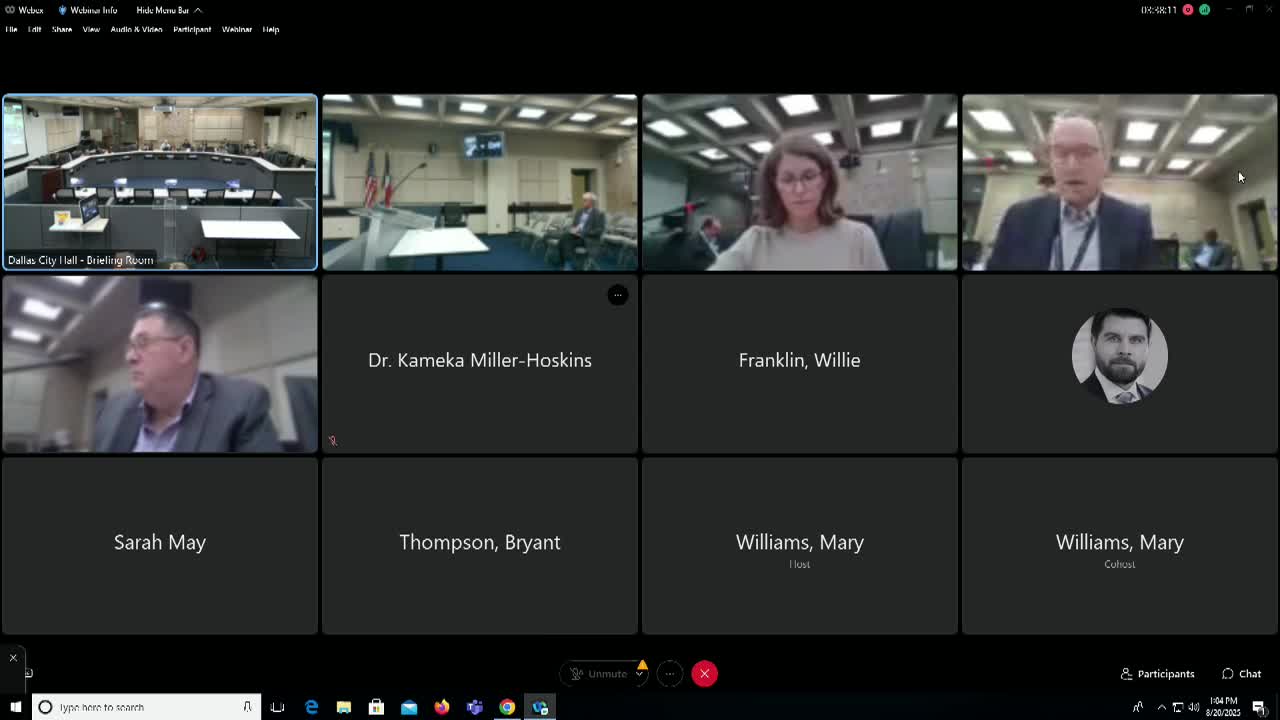
Task: Toggle the Unmute microphone button
Action: (x=599, y=674)
